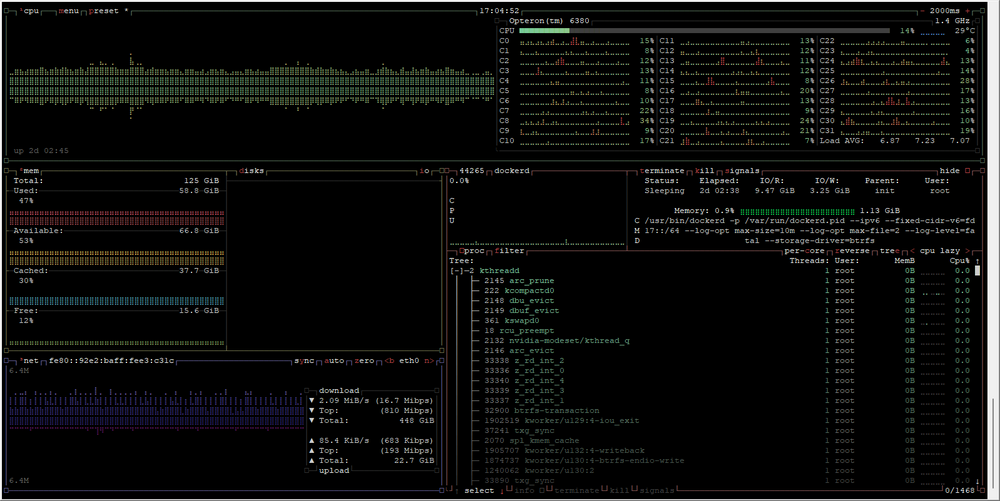
Task: Open signals list for dockerd
Action: pos(742,171)
